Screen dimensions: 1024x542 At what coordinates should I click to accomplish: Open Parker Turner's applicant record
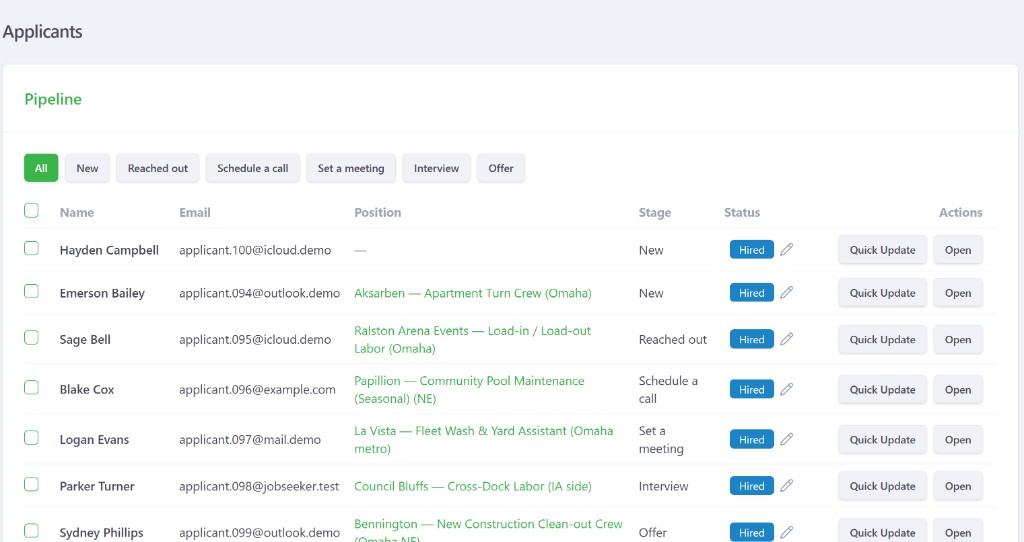pyautogui.click(x=958, y=486)
